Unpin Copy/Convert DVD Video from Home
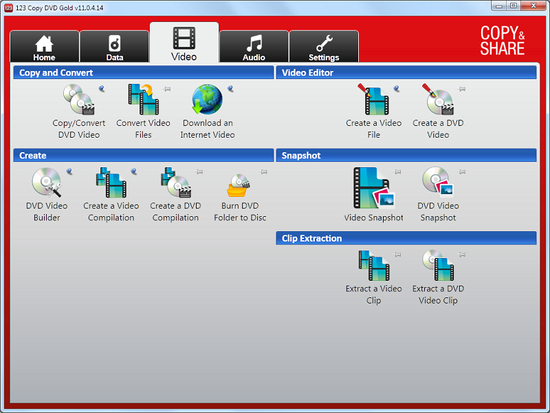The width and height of the screenshot is (550, 413). (102, 89)
